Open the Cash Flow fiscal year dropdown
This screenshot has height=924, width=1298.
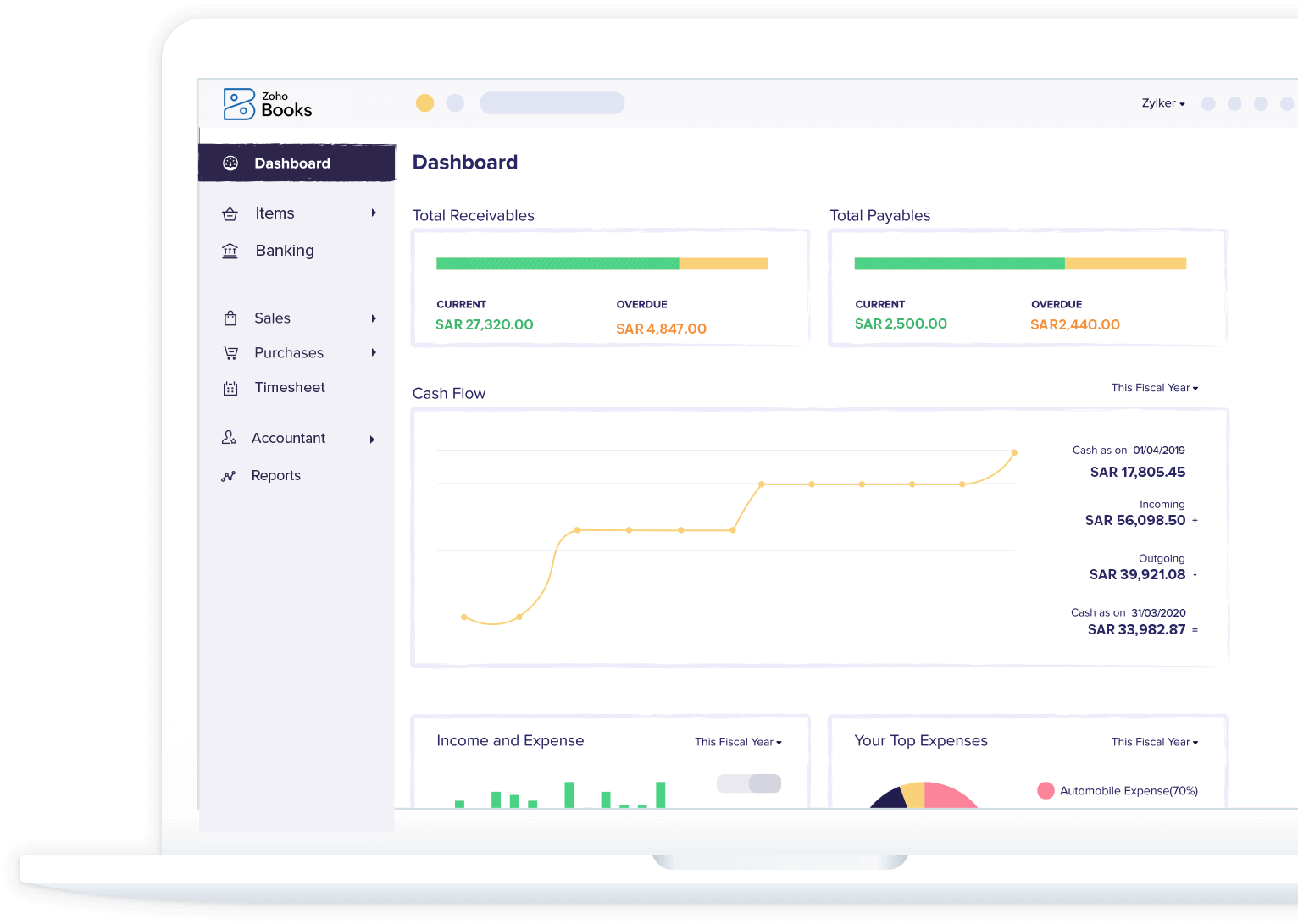click(x=1154, y=388)
